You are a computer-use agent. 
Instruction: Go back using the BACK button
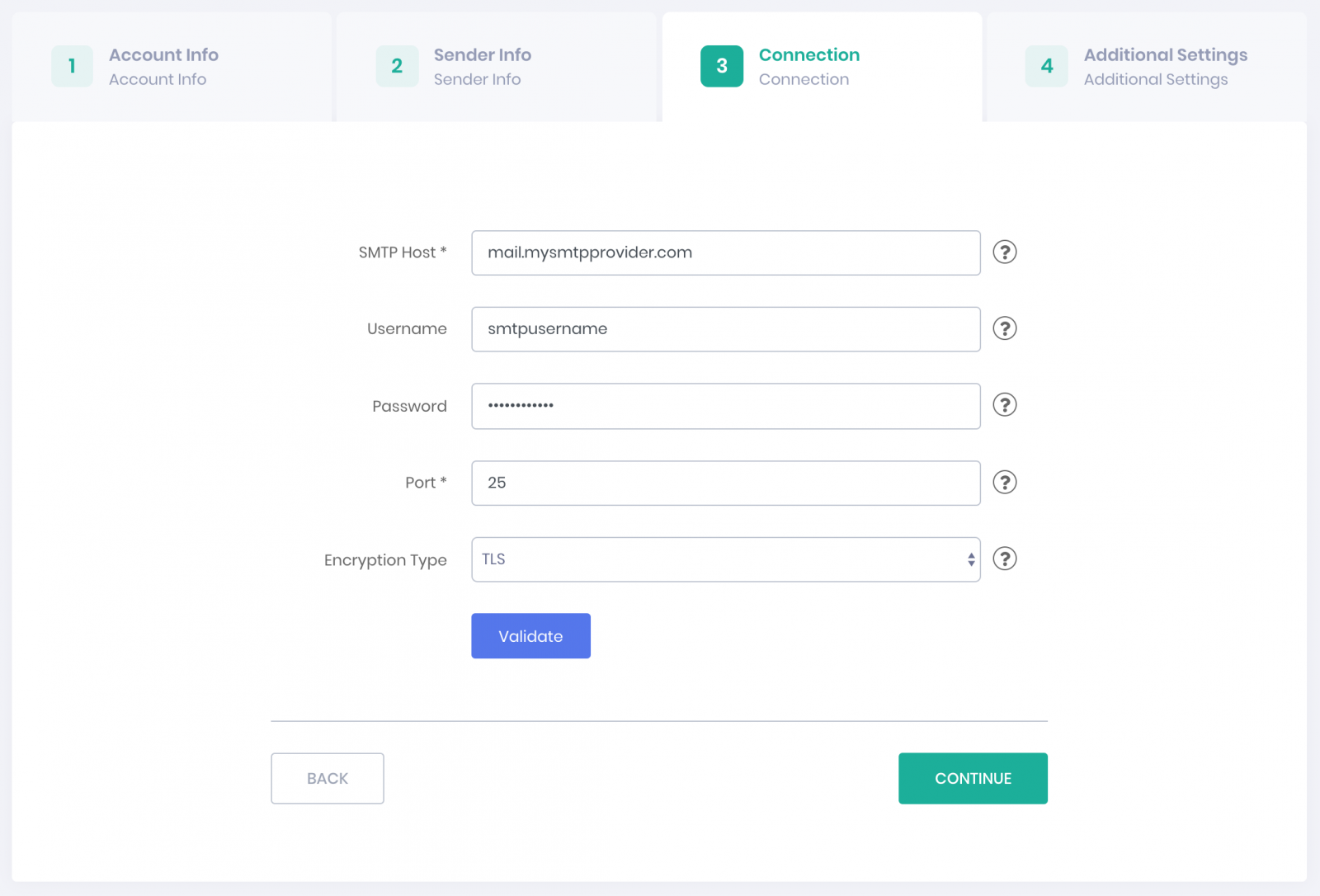(x=328, y=778)
